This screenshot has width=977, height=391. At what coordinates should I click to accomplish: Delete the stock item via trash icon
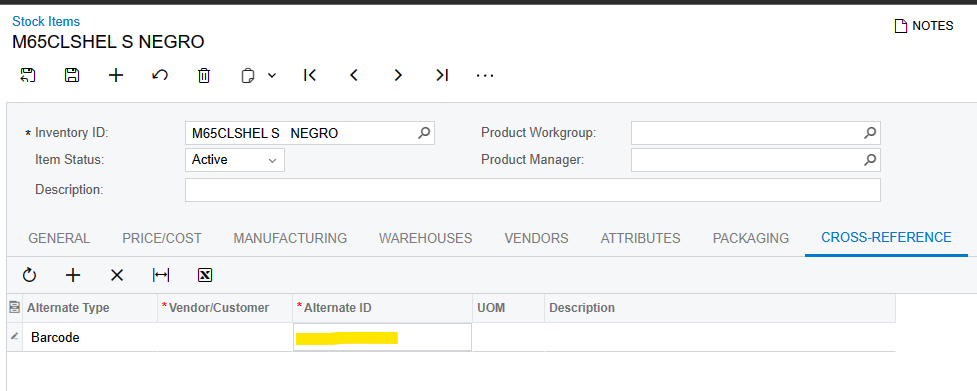[204, 75]
